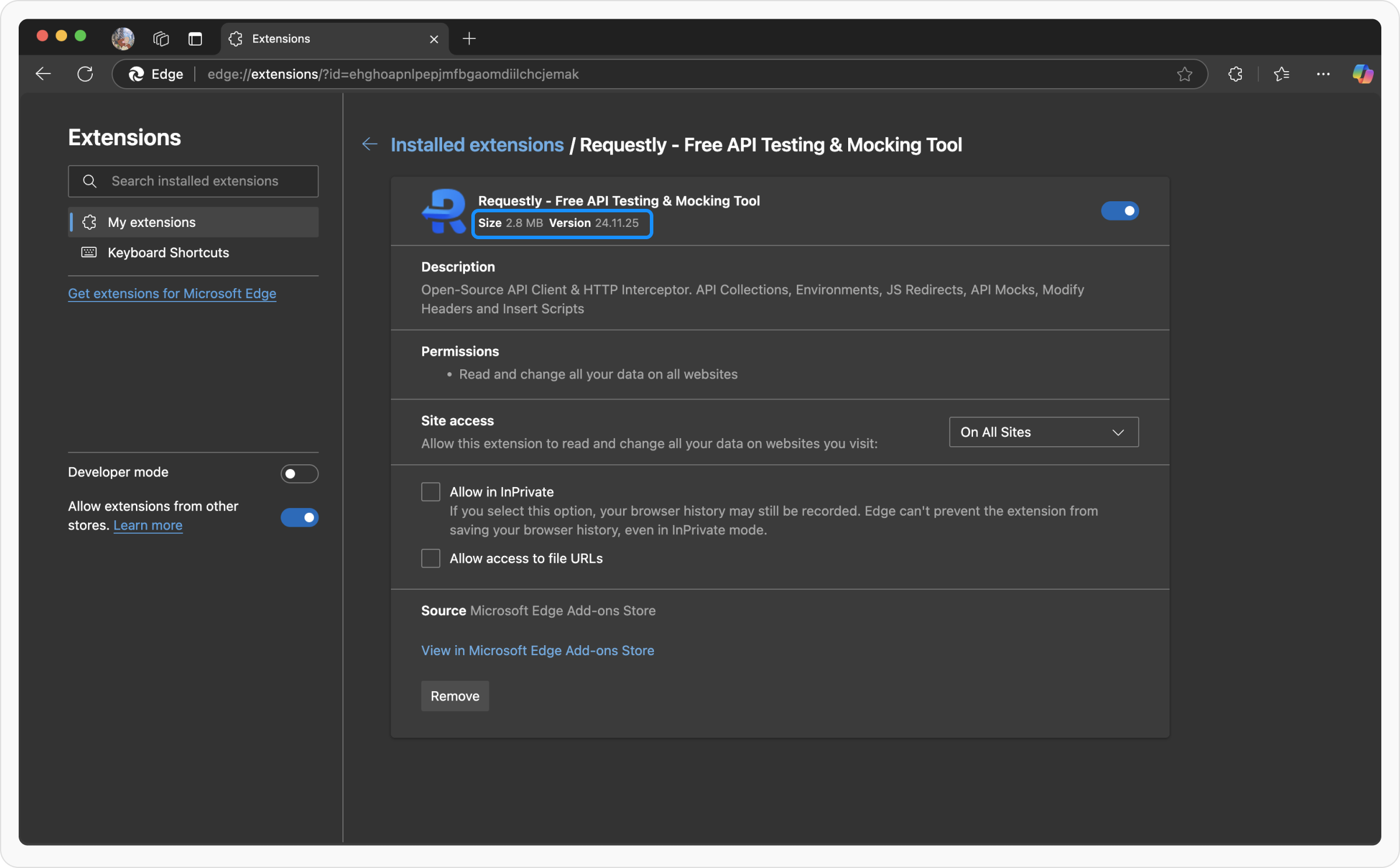The image size is (1400, 868).
Task: Open the Favorites list icon
Action: tap(1281, 74)
